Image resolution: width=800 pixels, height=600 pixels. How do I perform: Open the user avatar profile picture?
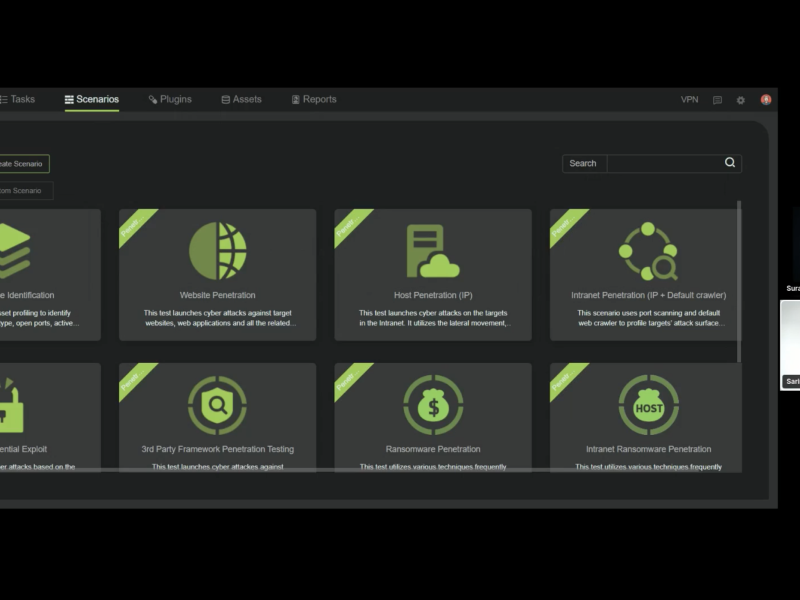[765, 100]
